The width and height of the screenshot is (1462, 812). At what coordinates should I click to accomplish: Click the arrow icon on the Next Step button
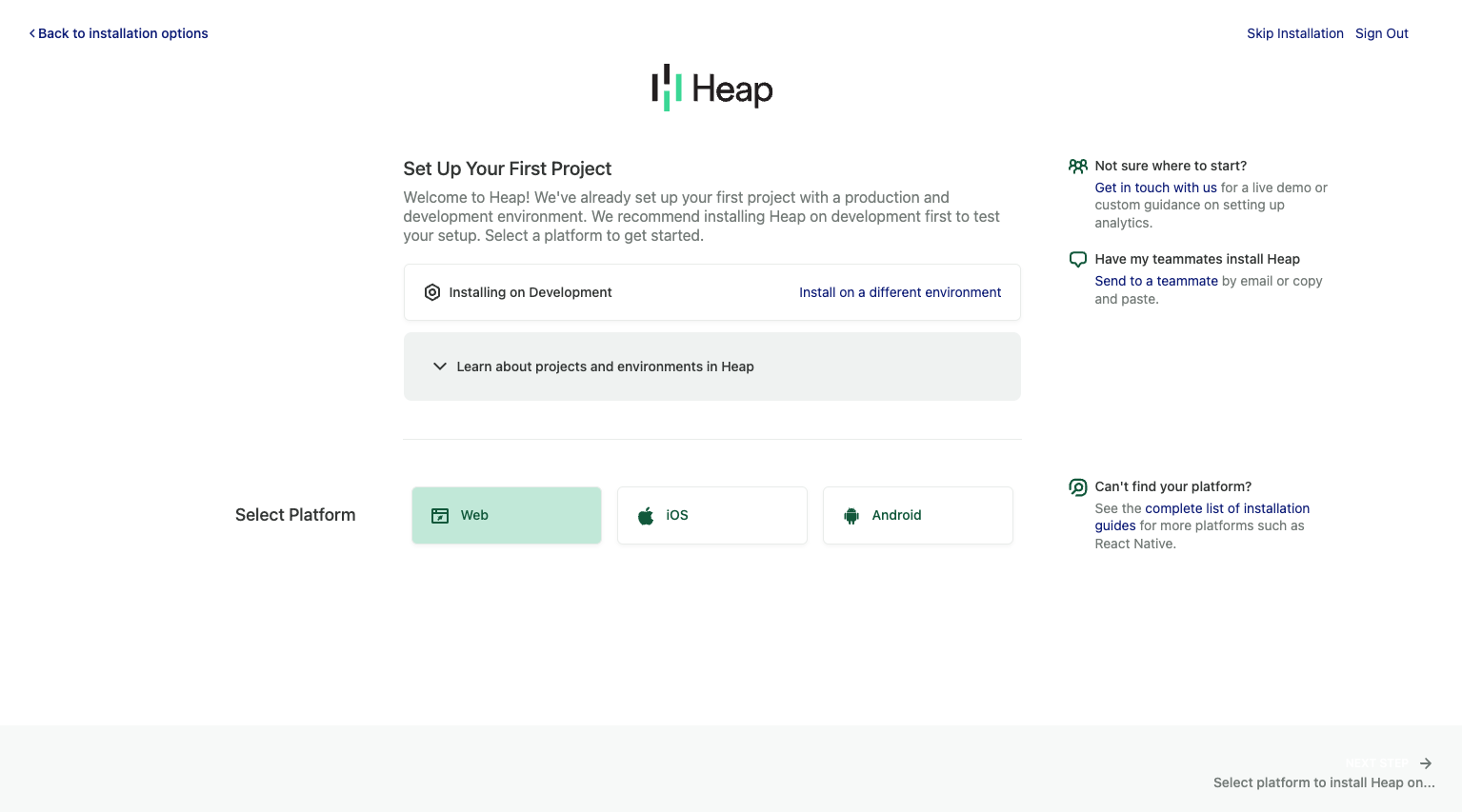pos(1425,762)
